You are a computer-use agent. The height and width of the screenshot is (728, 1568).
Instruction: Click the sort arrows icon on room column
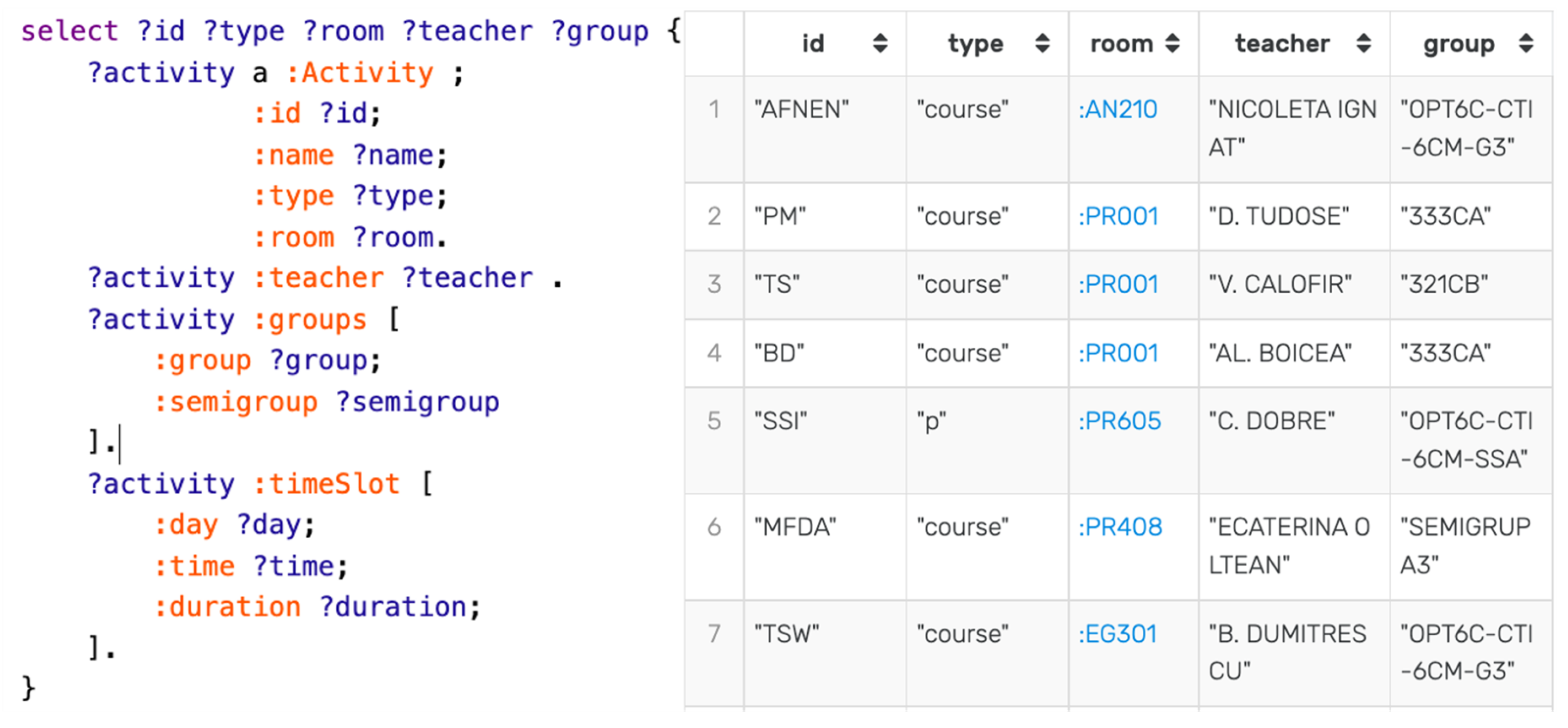(1172, 43)
